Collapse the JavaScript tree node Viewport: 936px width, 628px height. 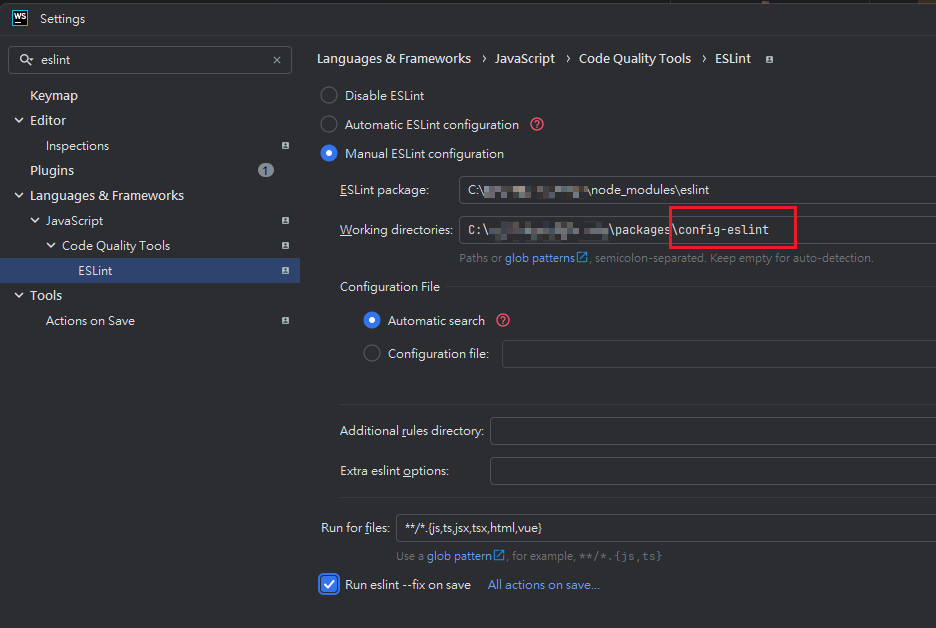35,220
